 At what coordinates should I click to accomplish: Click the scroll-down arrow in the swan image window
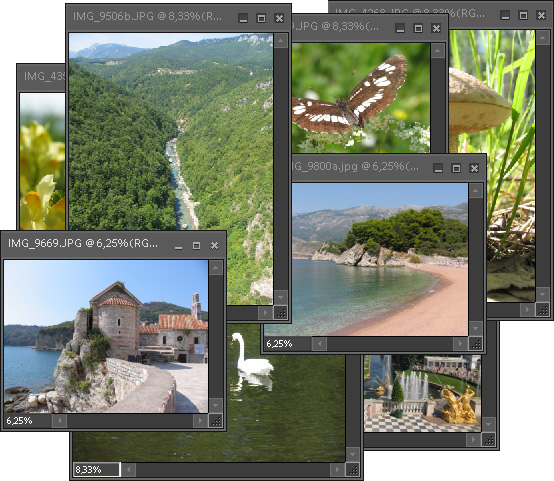click(353, 454)
